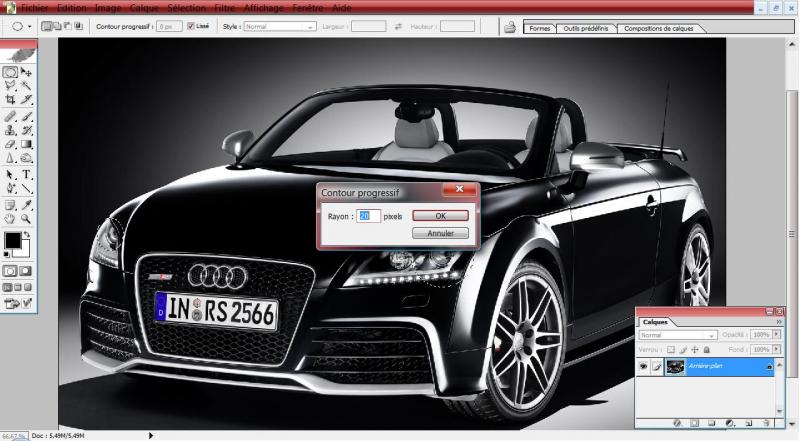Viewport: 800px width, 441px height.
Task: Select the History Brush tool
Action: tap(26, 131)
